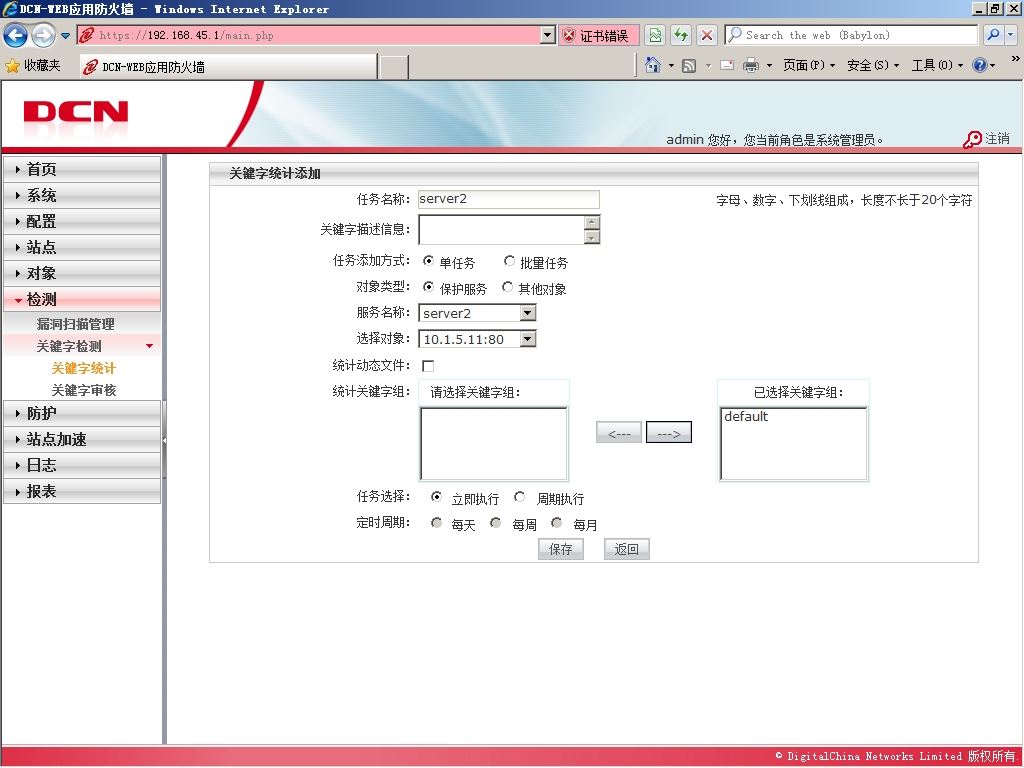Open a new blank tab
Screen dimensions: 1024x768
point(394,67)
